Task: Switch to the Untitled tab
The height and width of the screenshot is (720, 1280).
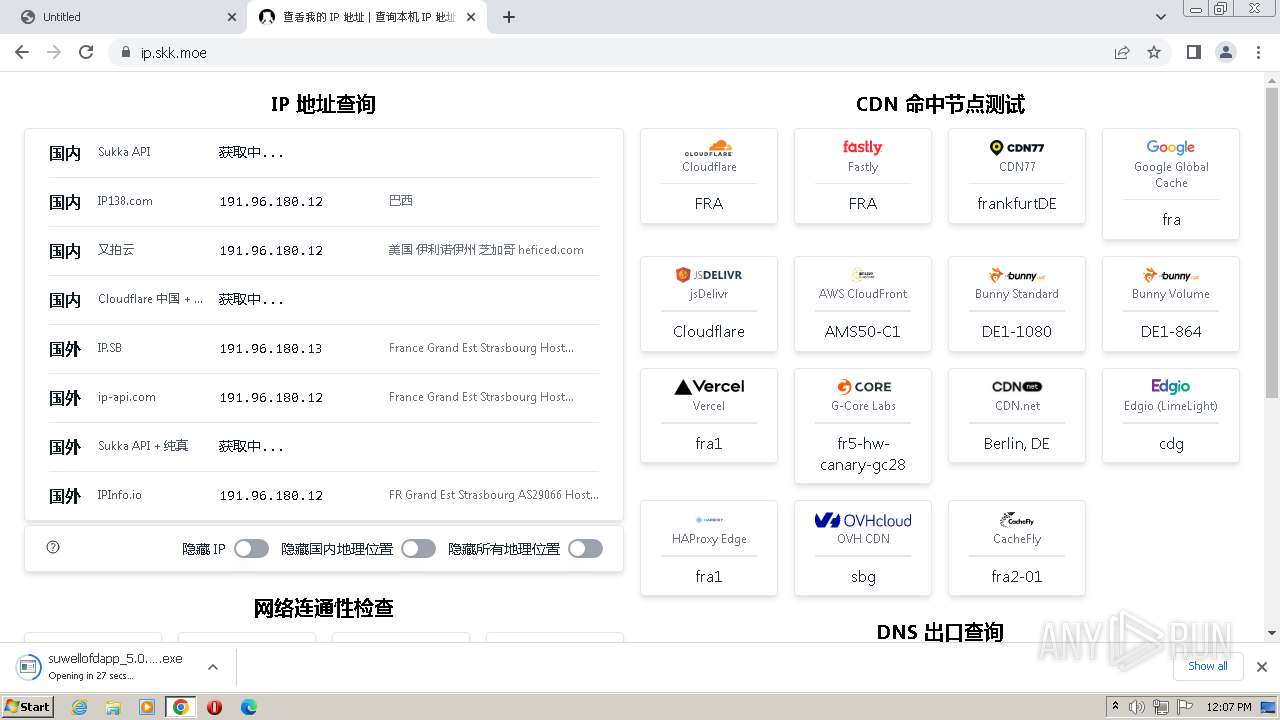Action: [x=124, y=17]
